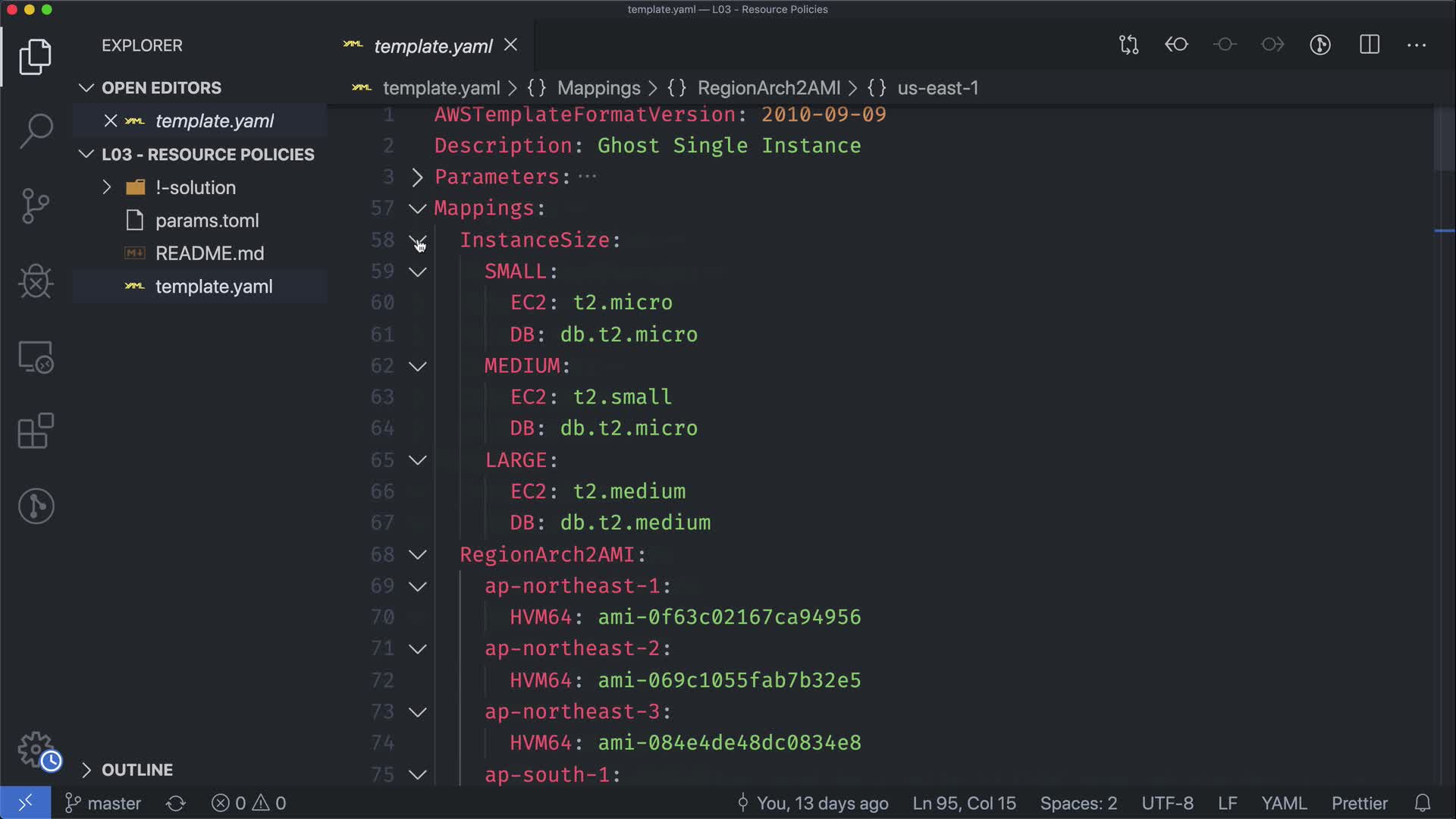Open the Run and Debug view
The height and width of the screenshot is (819, 1456).
(x=36, y=281)
